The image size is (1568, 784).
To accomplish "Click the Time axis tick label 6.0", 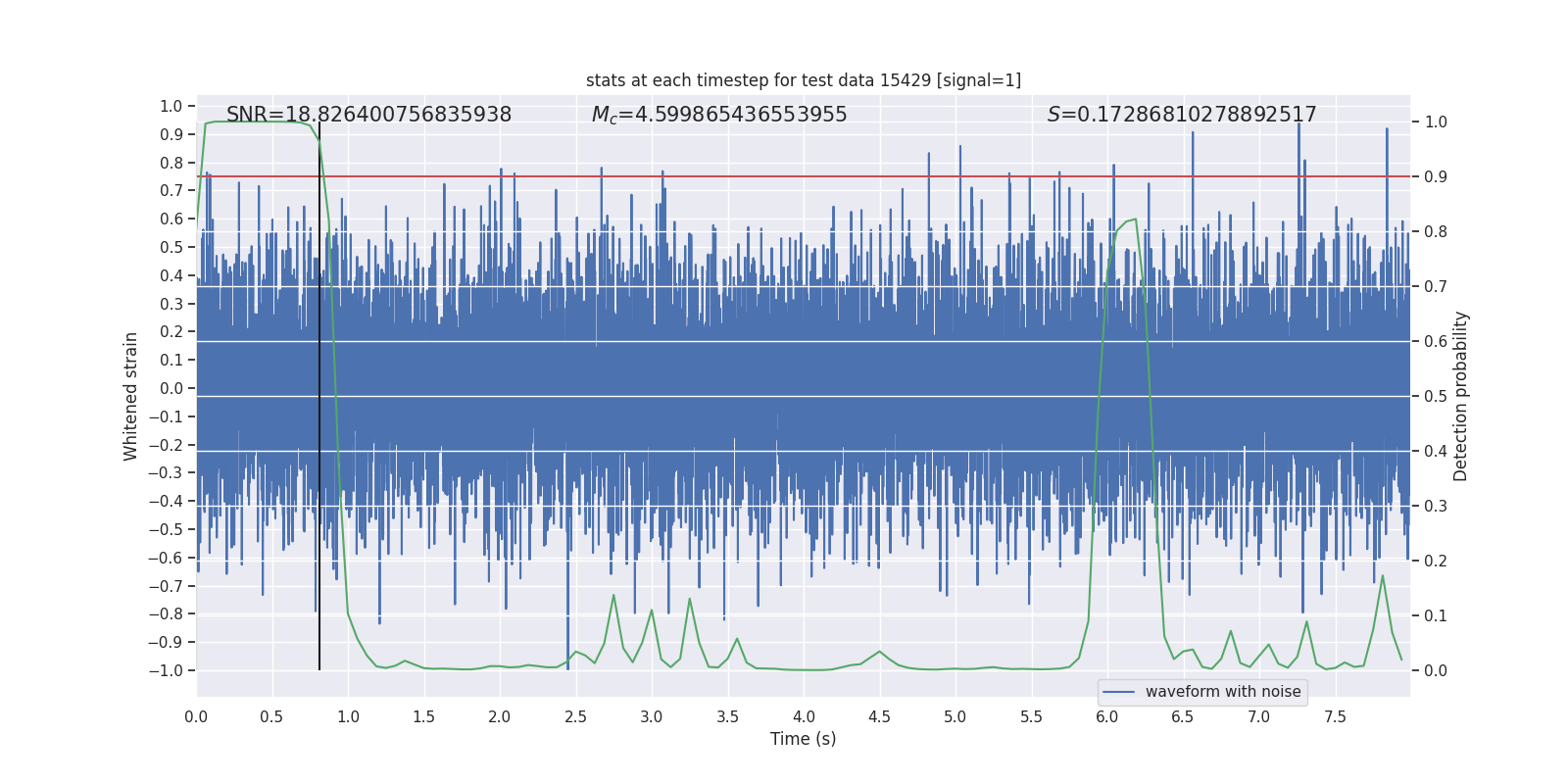I will (x=1107, y=717).
